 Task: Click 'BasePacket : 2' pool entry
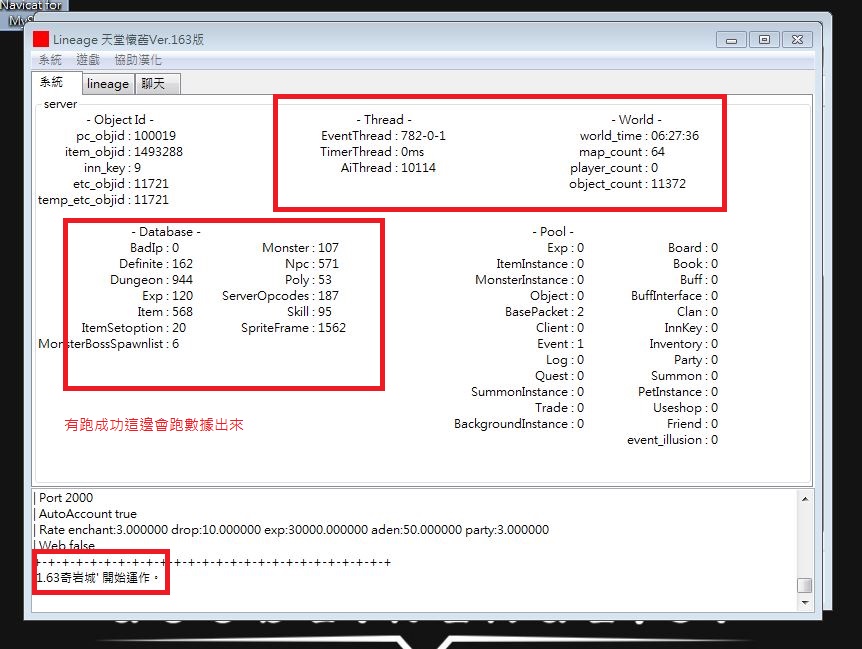544,312
